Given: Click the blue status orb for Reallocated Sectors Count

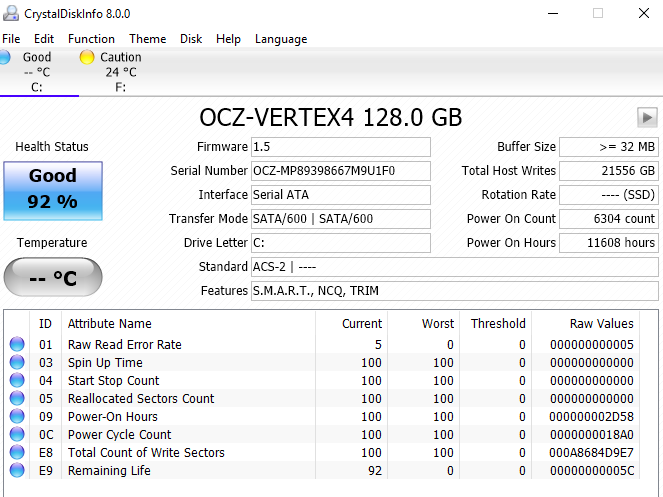Looking at the screenshot, I should pos(17,398).
